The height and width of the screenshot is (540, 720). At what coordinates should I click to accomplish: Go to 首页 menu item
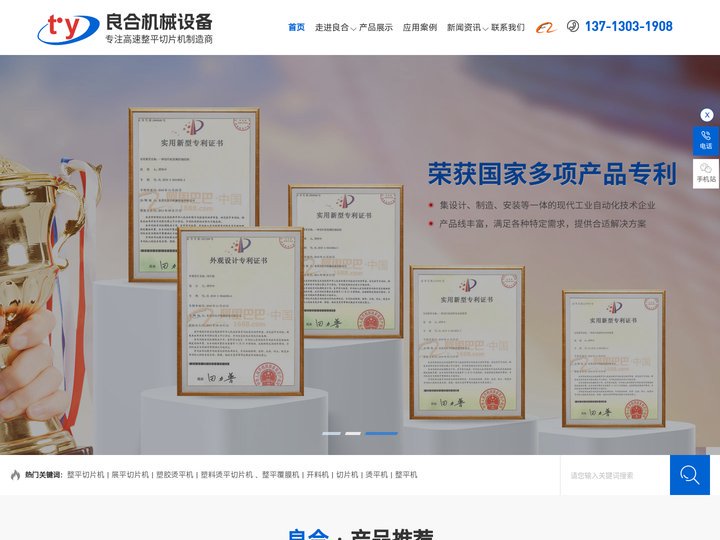pyautogui.click(x=296, y=28)
